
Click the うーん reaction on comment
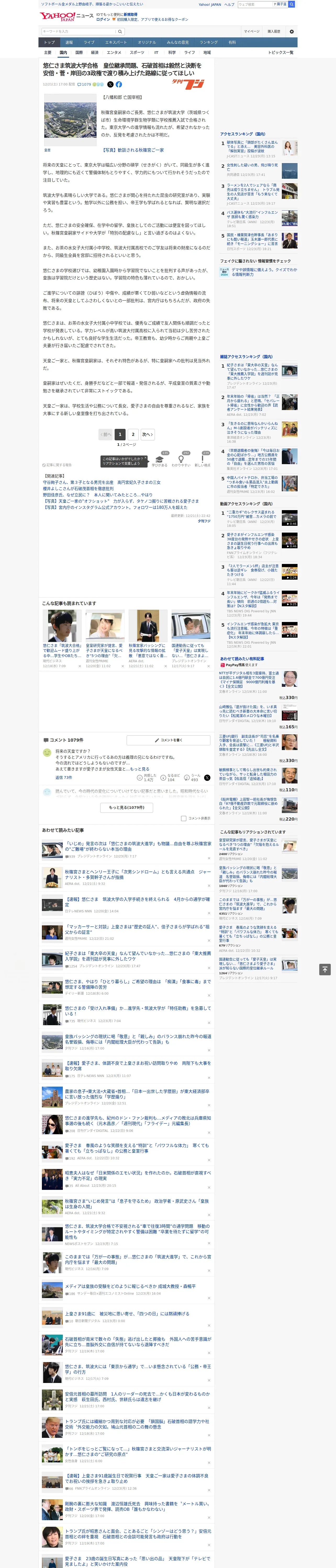coord(192,778)
